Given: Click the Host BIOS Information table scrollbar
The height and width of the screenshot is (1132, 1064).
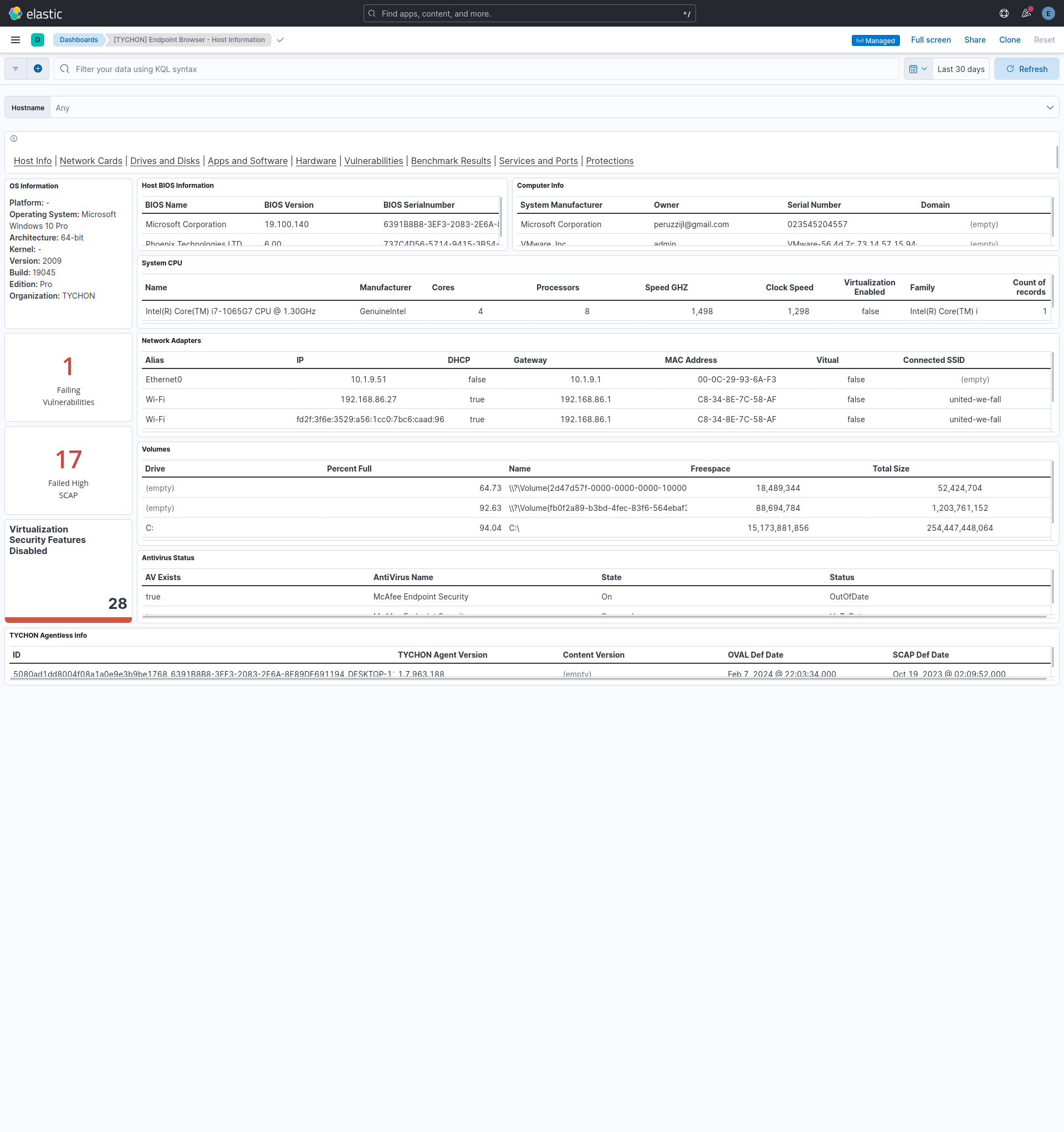Looking at the screenshot, I should click(500, 218).
